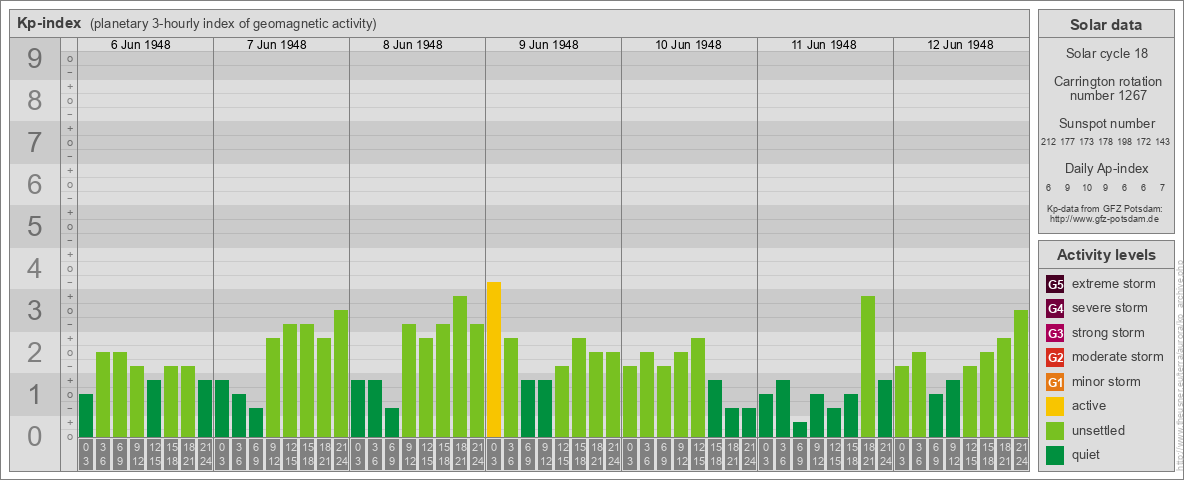
Task: Click the yellow active bar on 9 Jun
Action: [494, 359]
